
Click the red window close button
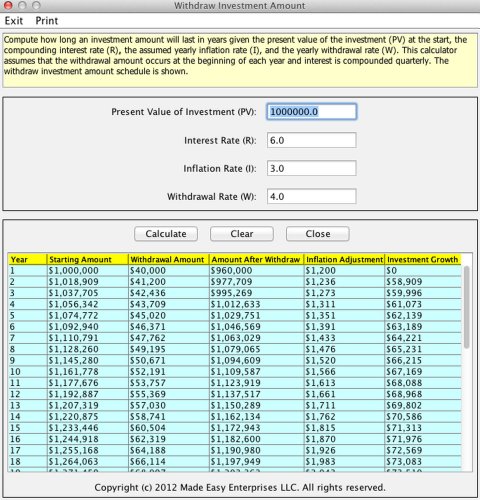tap(8, 5)
